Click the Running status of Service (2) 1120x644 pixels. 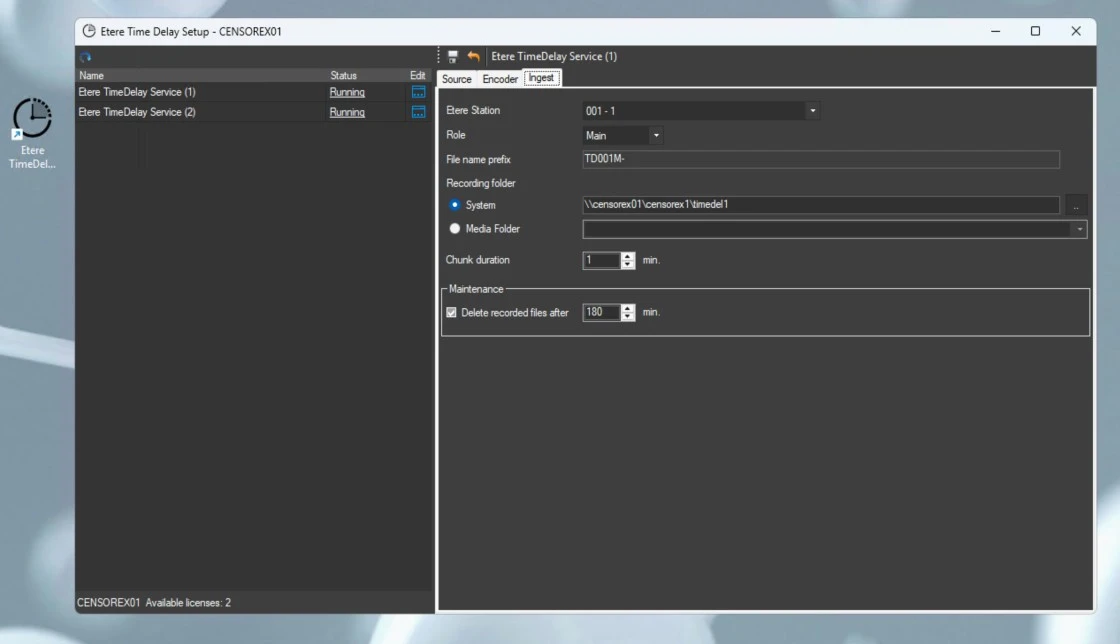tap(347, 112)
